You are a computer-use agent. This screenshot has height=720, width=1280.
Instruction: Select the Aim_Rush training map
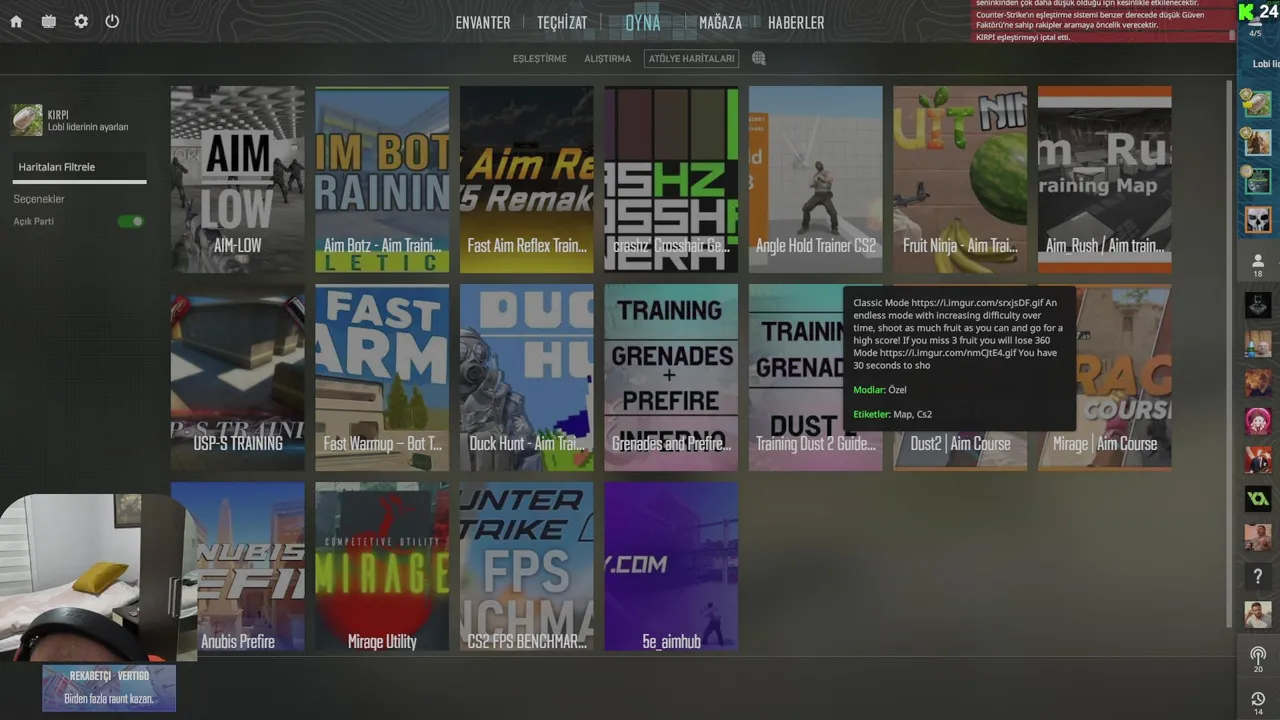(x=1104, y=179)
